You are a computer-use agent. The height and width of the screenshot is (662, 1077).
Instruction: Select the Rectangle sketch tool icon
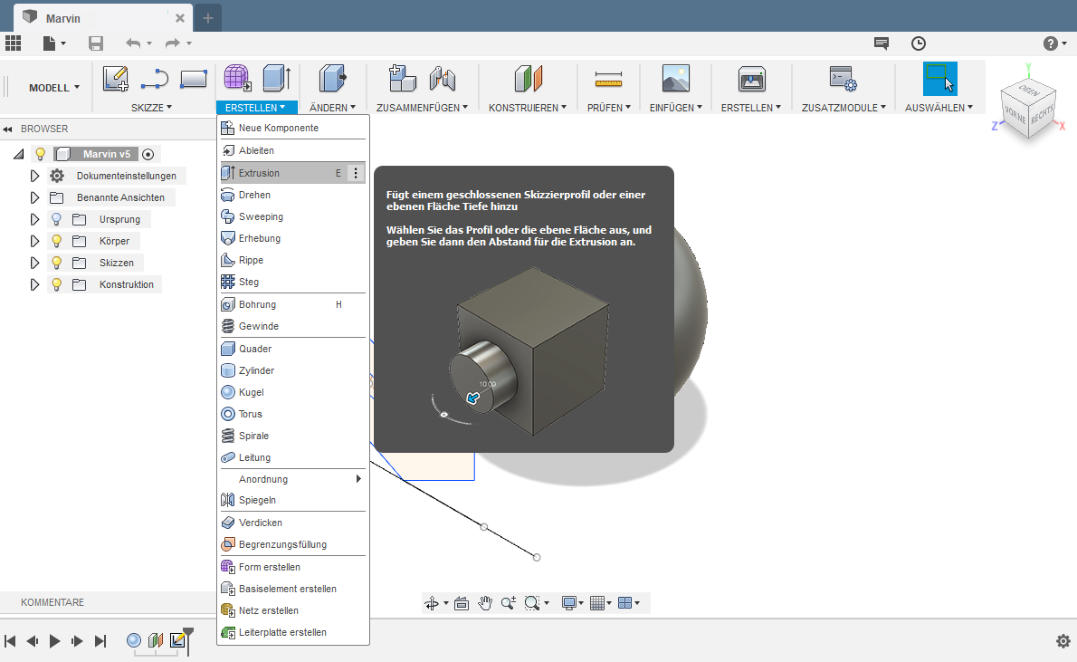[194, 80]
